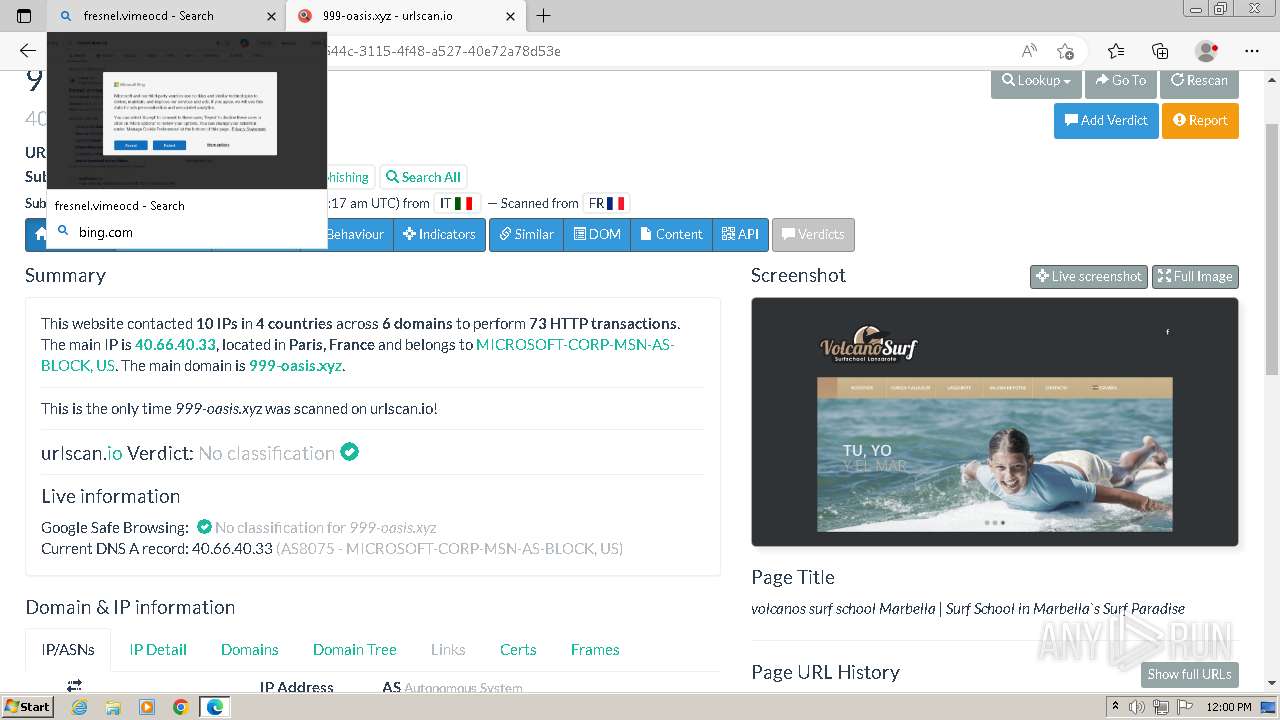Open bing.com in the tab preview popup

(106, 232)
